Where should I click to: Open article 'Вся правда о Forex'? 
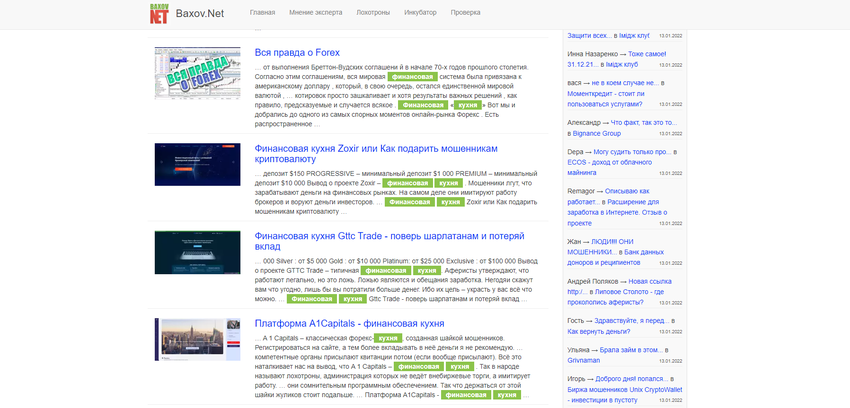(x=297, y=53)
